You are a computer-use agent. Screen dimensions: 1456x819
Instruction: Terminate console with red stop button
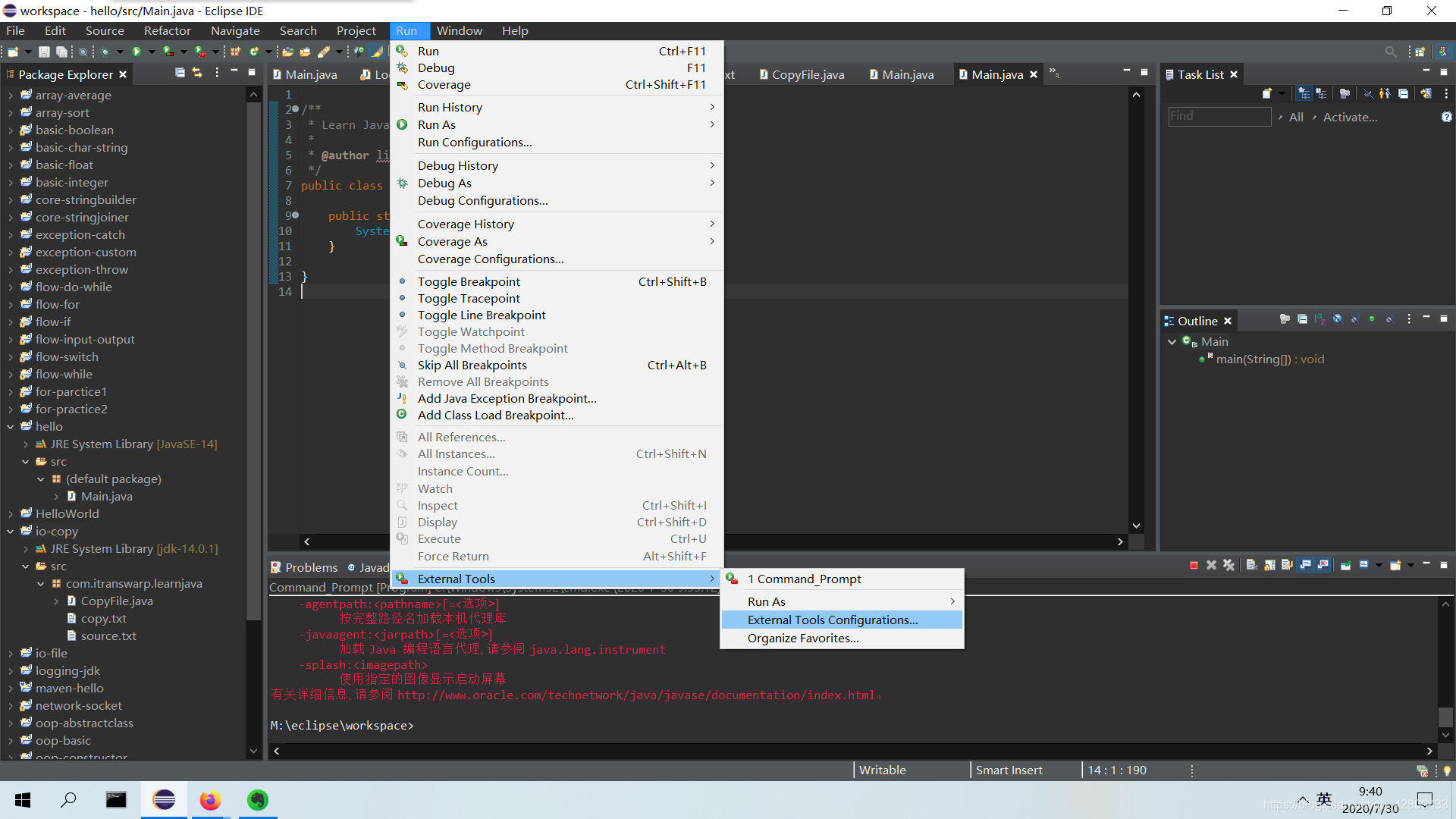[x=1194, y=565]
